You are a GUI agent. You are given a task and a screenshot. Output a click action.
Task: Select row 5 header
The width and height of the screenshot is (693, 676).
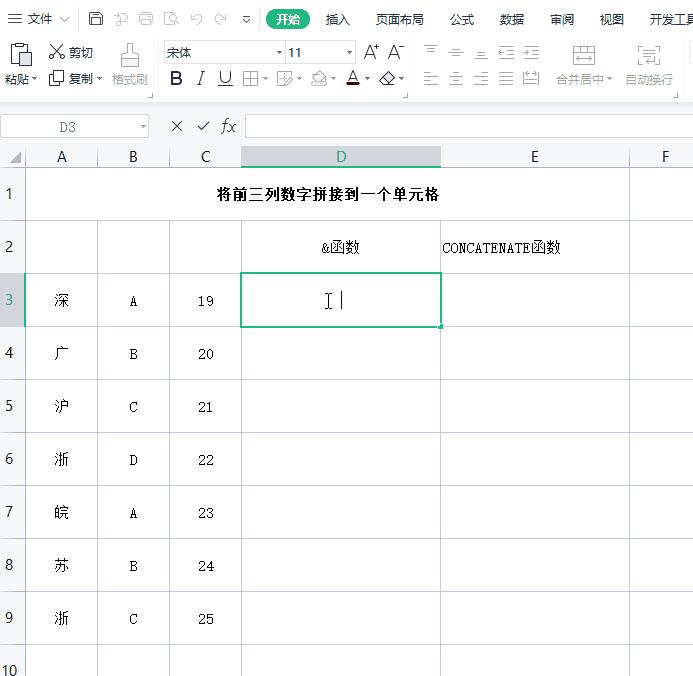click(x=12, y=406)
